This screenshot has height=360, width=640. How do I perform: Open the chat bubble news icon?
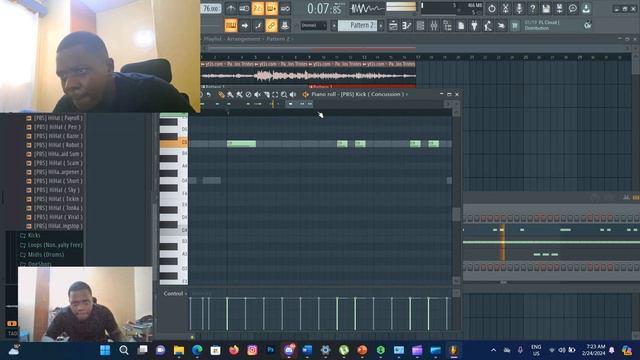coord(573,9)
